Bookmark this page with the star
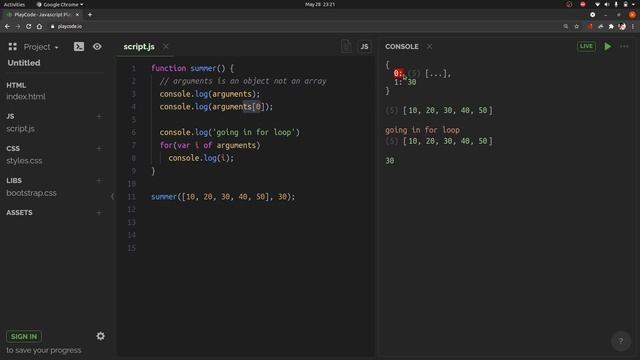 pos(576,26)
